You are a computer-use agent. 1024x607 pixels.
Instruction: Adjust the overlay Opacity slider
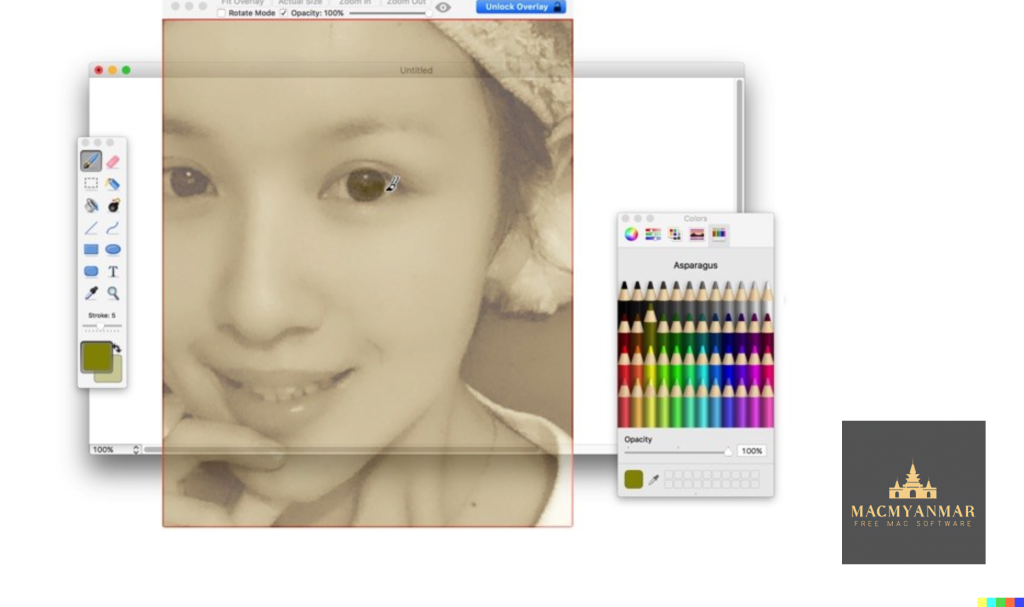[x=389, y=13]
